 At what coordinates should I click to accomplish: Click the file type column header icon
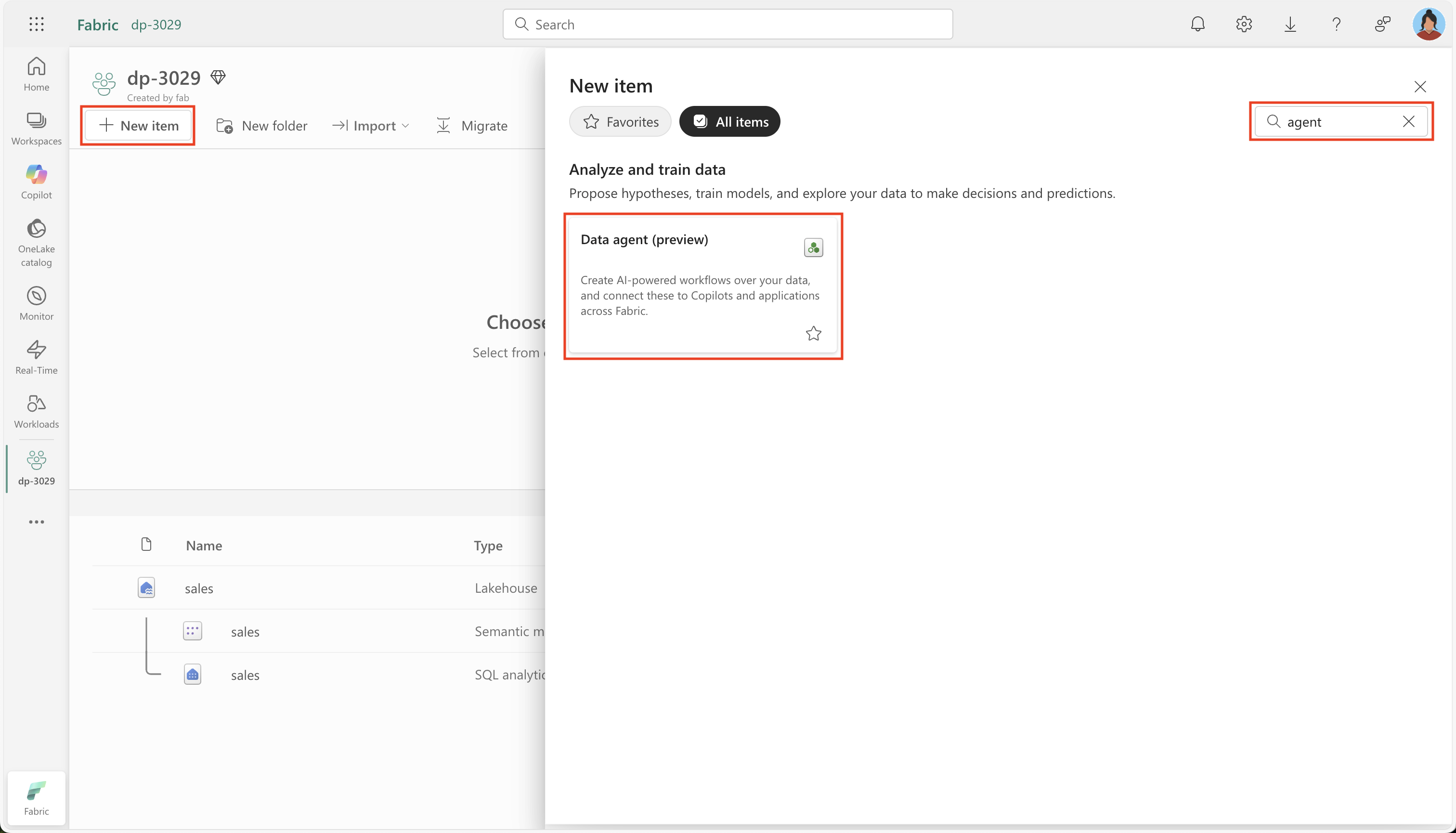click(146, 544)
